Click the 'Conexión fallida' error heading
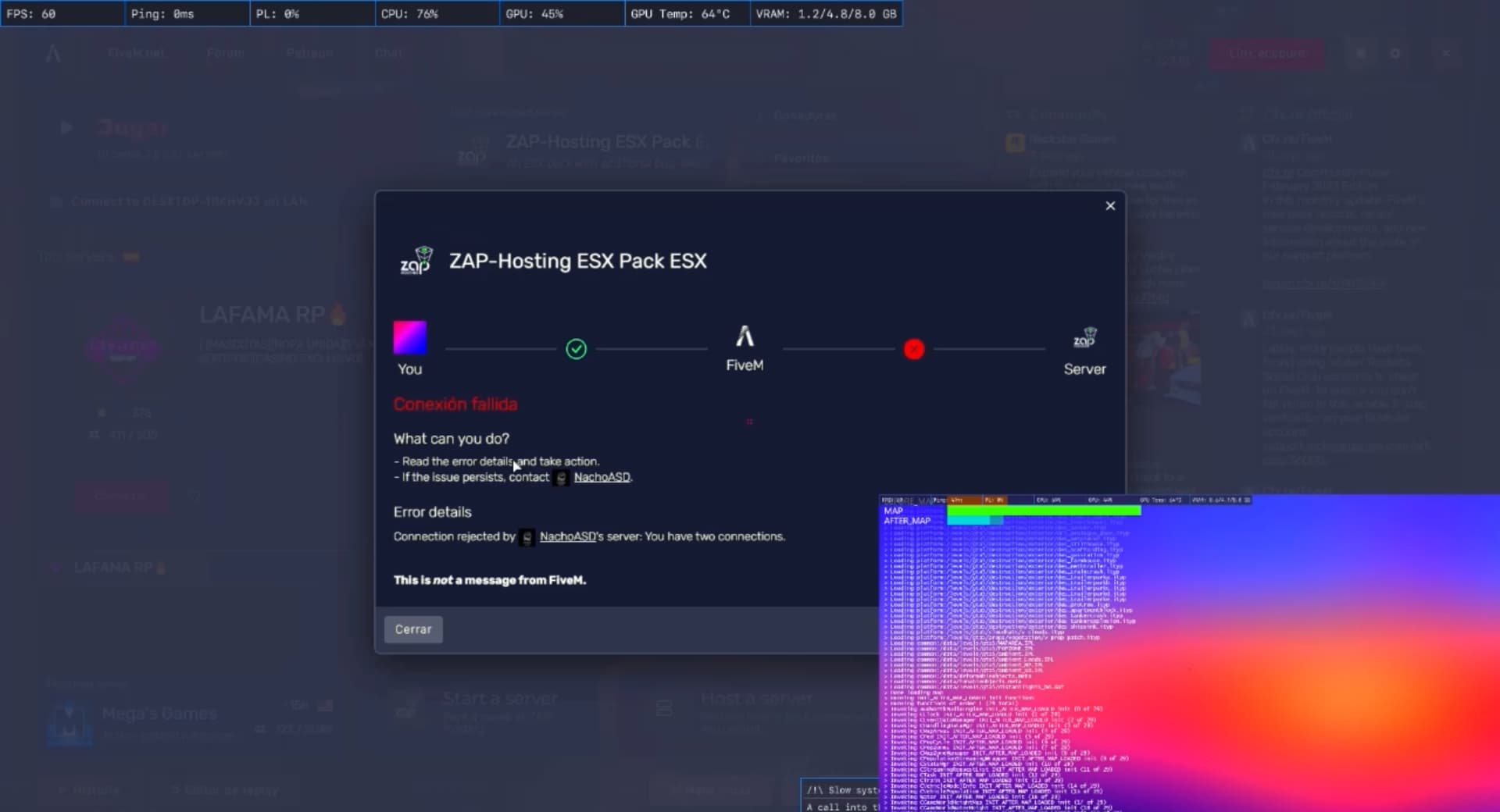The image size is (1500, 812). click(455, 404)
